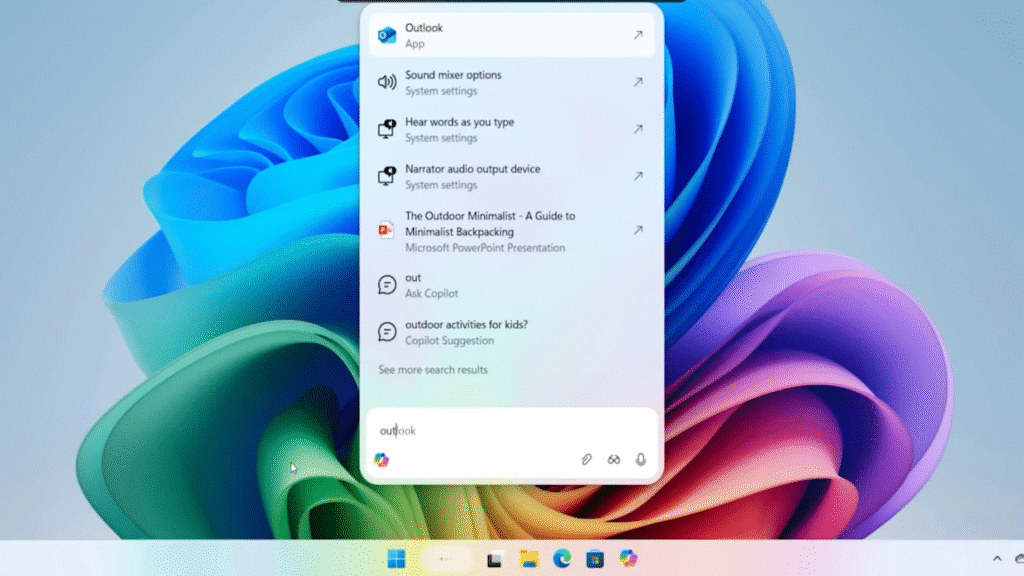The image size is (1024, 576).
Task: Start voice input with the microphone icon
Action: click(x=641, y=460)
